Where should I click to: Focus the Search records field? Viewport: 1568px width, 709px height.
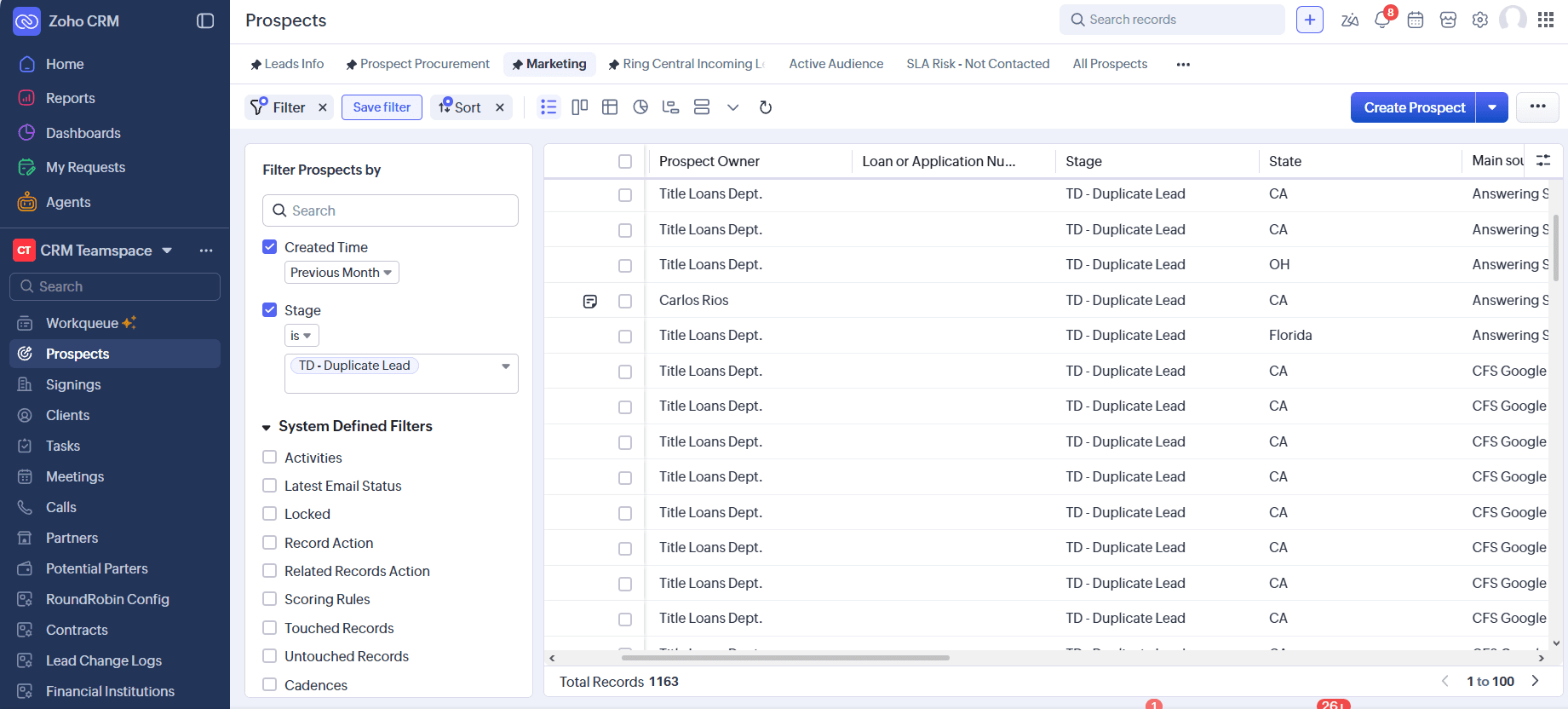click(x=1172, y=20)
